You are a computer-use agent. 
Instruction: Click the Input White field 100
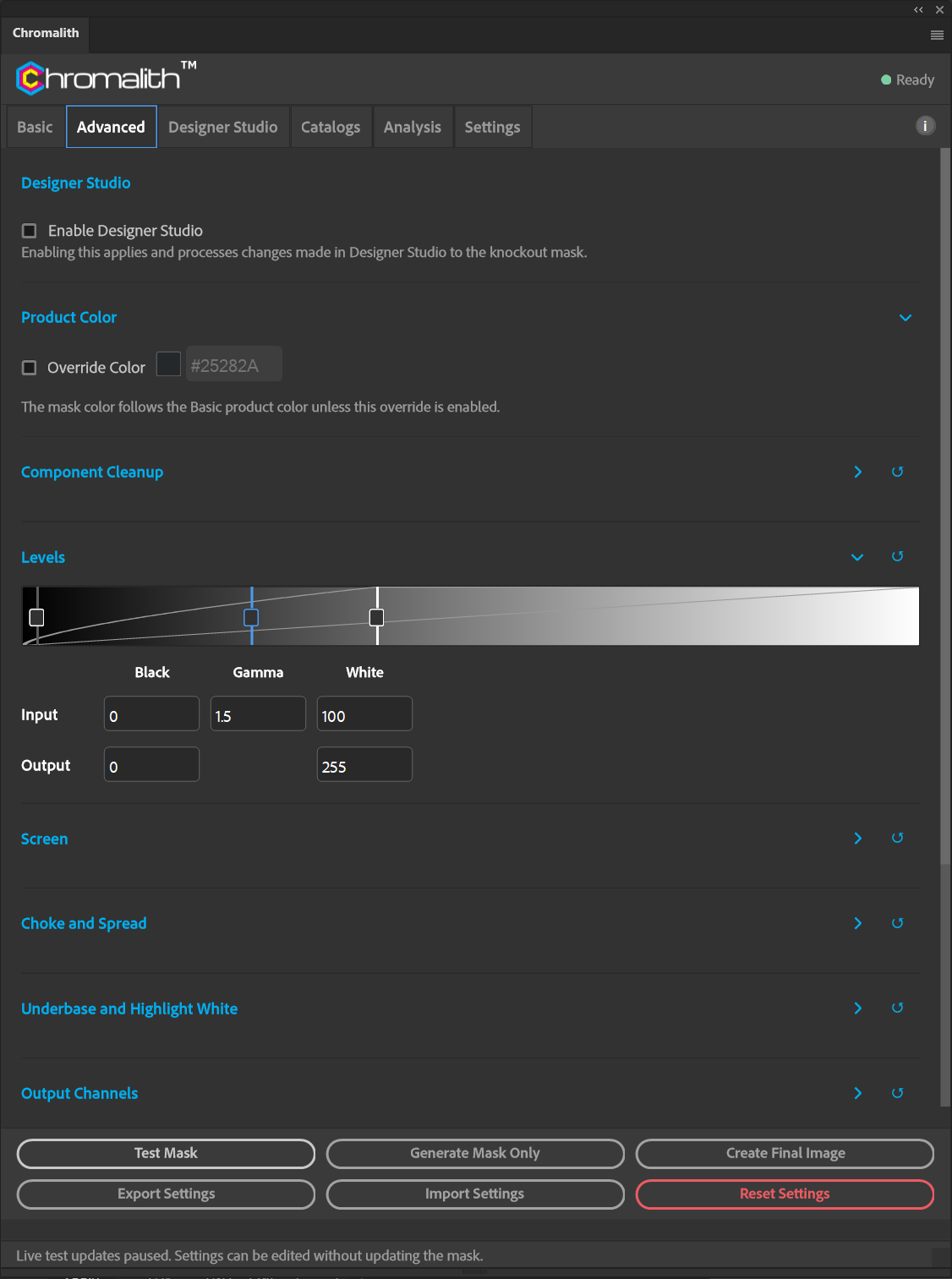[x=364, y=713]
